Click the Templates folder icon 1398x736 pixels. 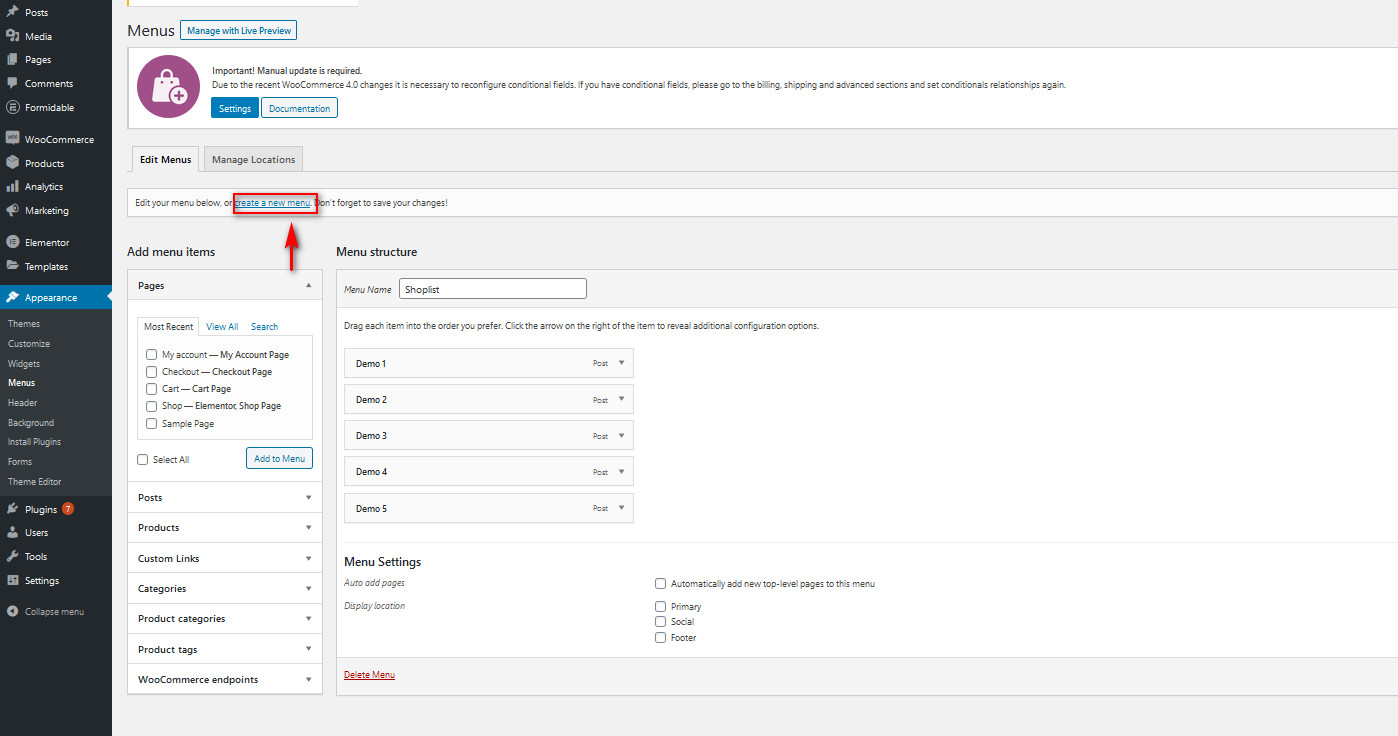(12, 266)
